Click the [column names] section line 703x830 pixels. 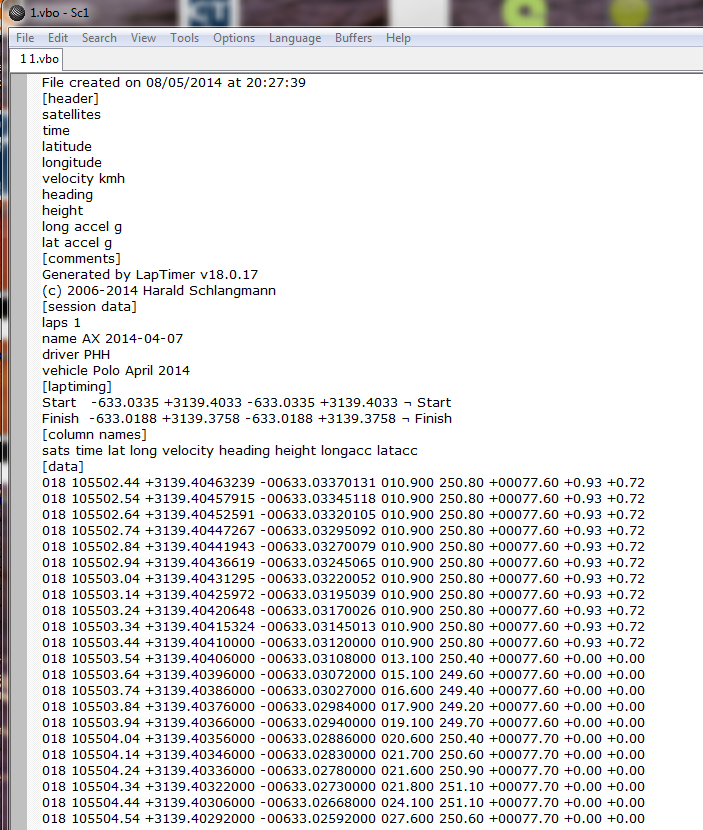click(x=94, y=435)
